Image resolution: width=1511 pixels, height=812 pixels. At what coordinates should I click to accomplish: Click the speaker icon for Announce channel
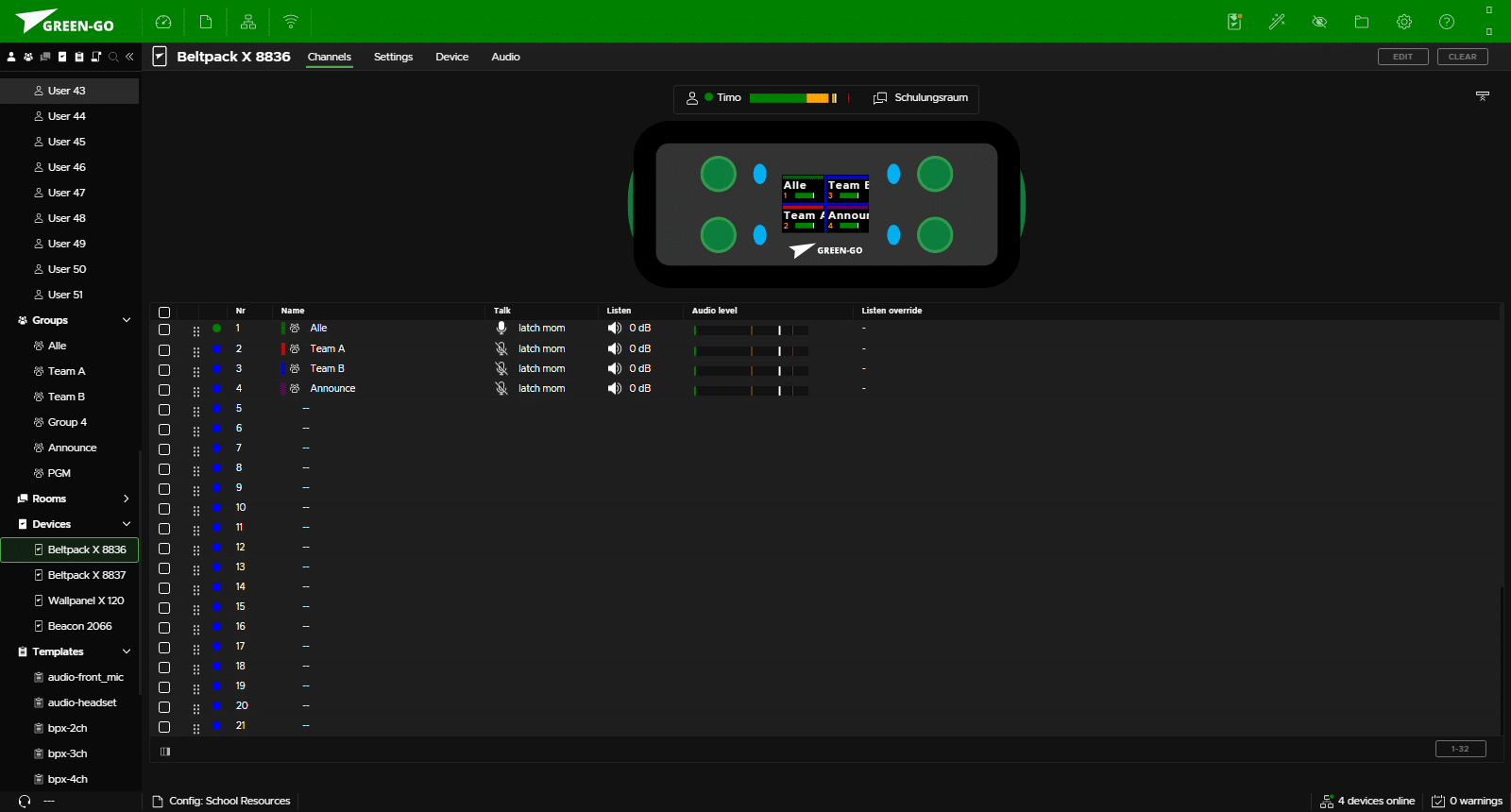click(x=615, y=388)
